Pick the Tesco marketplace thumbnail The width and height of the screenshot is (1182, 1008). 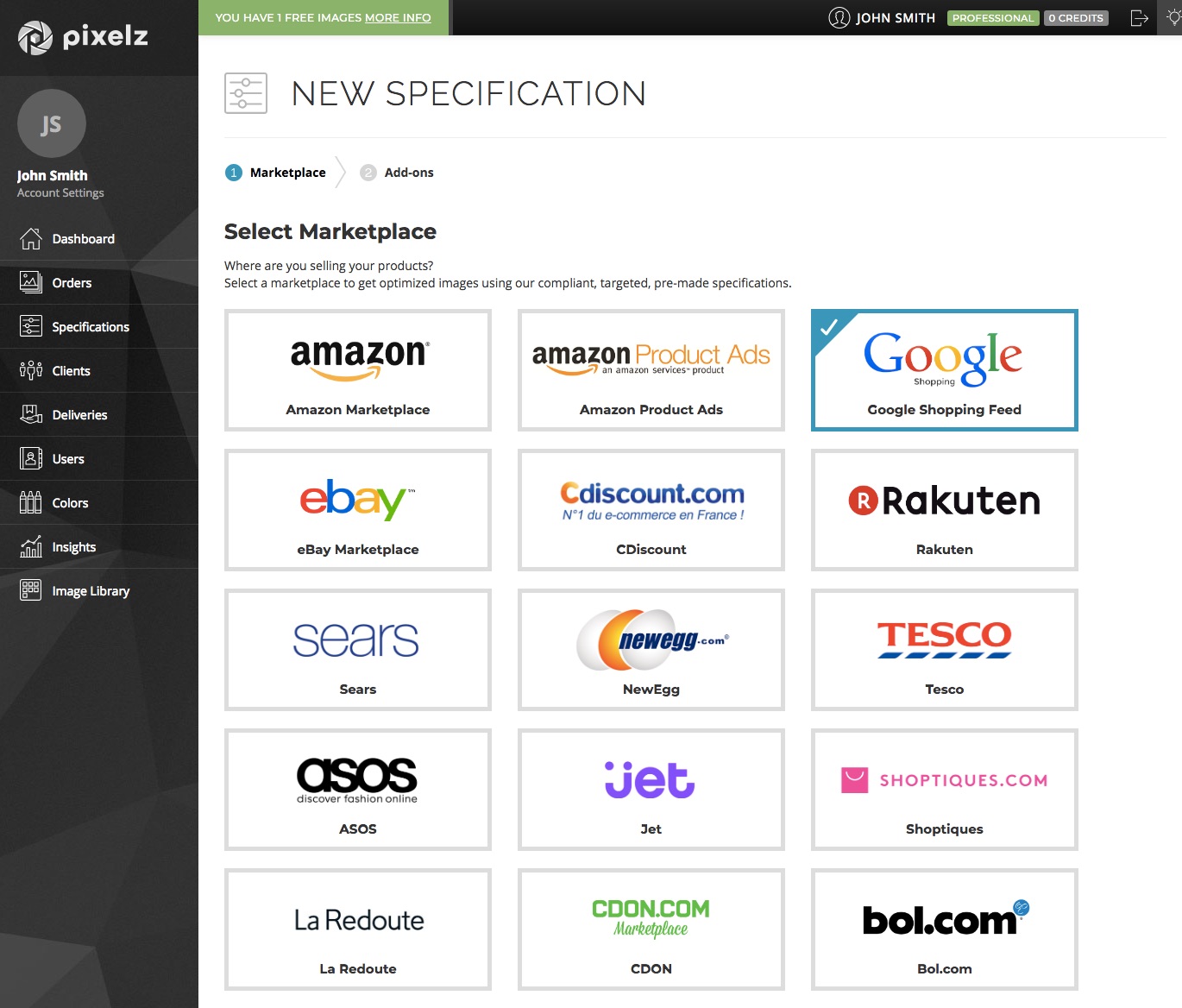(944, 650)
